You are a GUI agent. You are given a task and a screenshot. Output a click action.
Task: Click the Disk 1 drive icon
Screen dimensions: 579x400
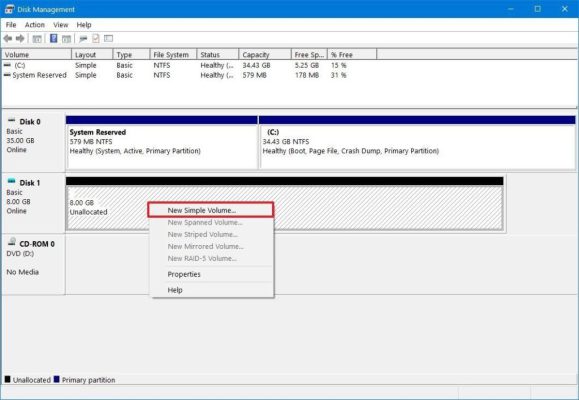click(11, 181)
